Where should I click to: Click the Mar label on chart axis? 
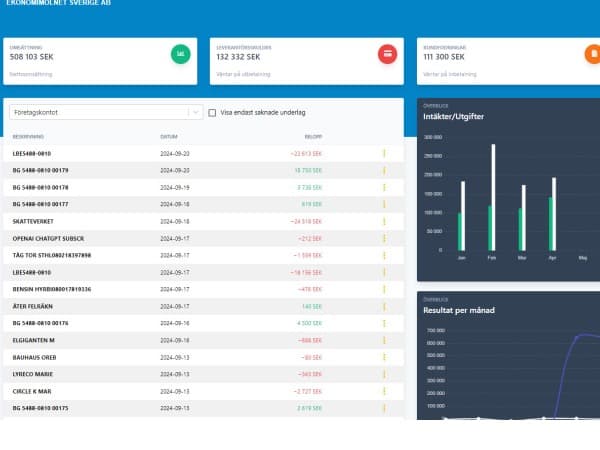522,258
